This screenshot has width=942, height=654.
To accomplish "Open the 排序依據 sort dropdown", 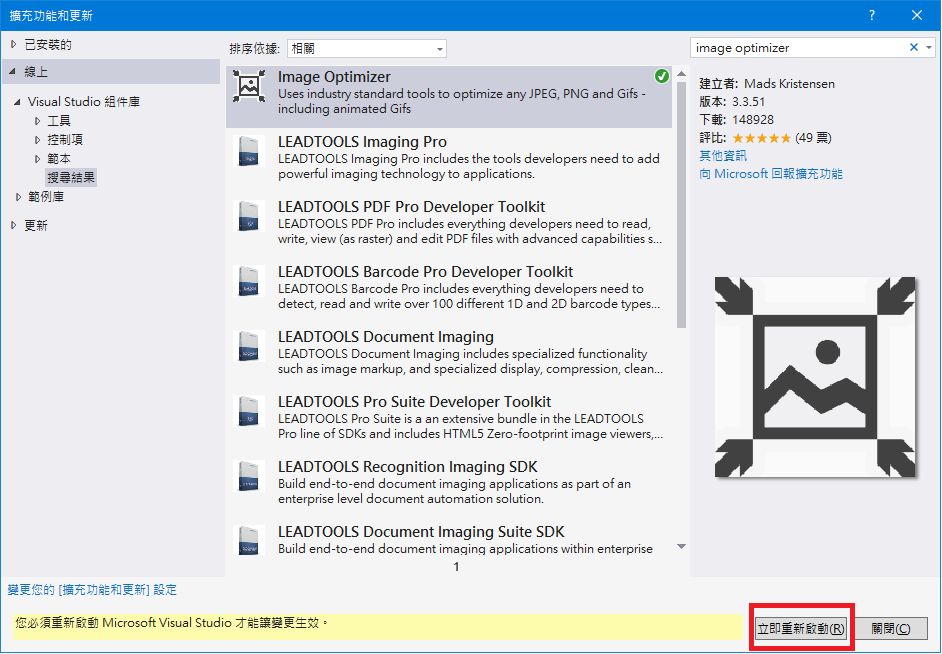I will pos(367,49).
